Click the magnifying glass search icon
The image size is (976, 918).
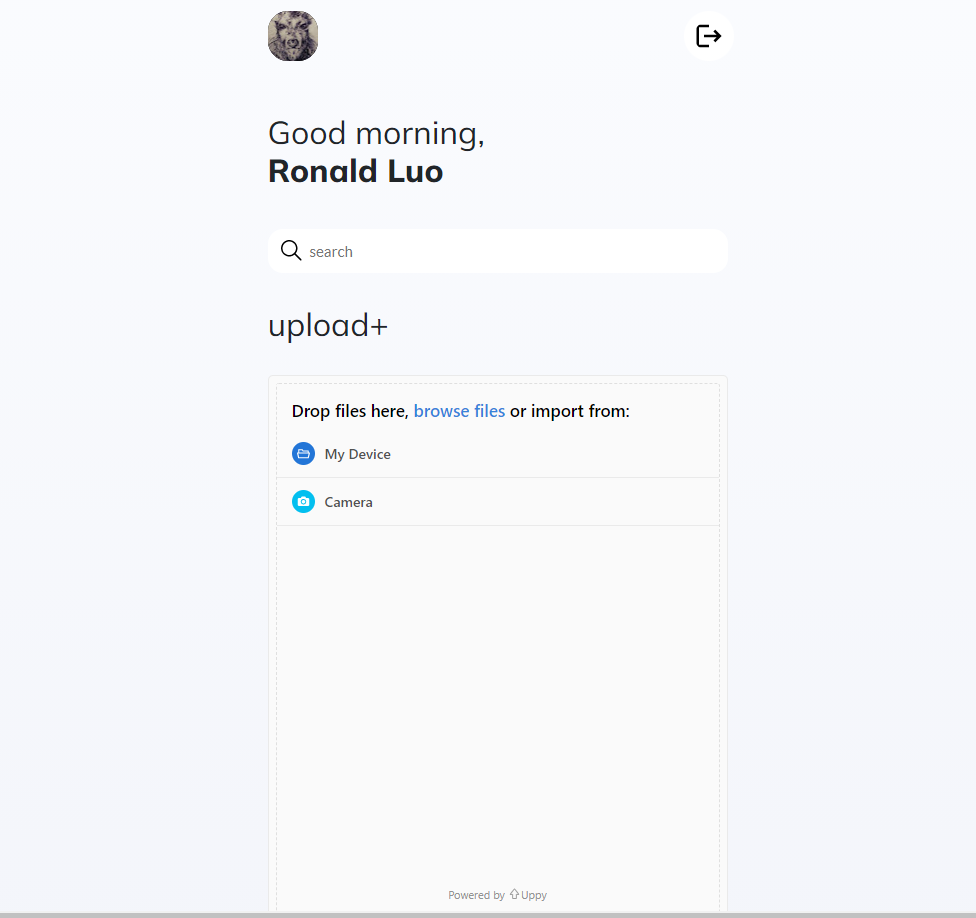[x=291, y=250]
